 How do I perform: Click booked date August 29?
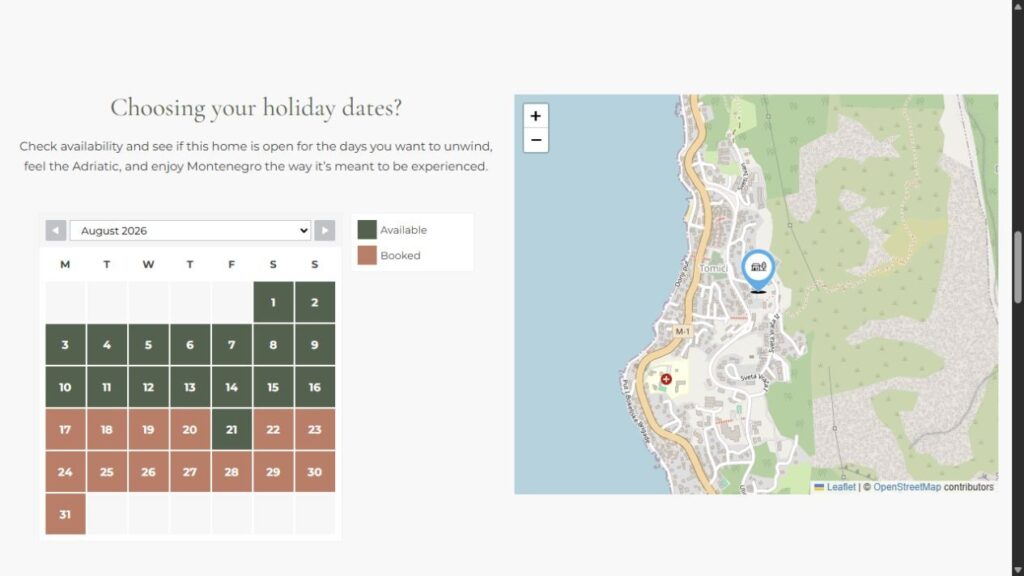[x=273, y=472]
